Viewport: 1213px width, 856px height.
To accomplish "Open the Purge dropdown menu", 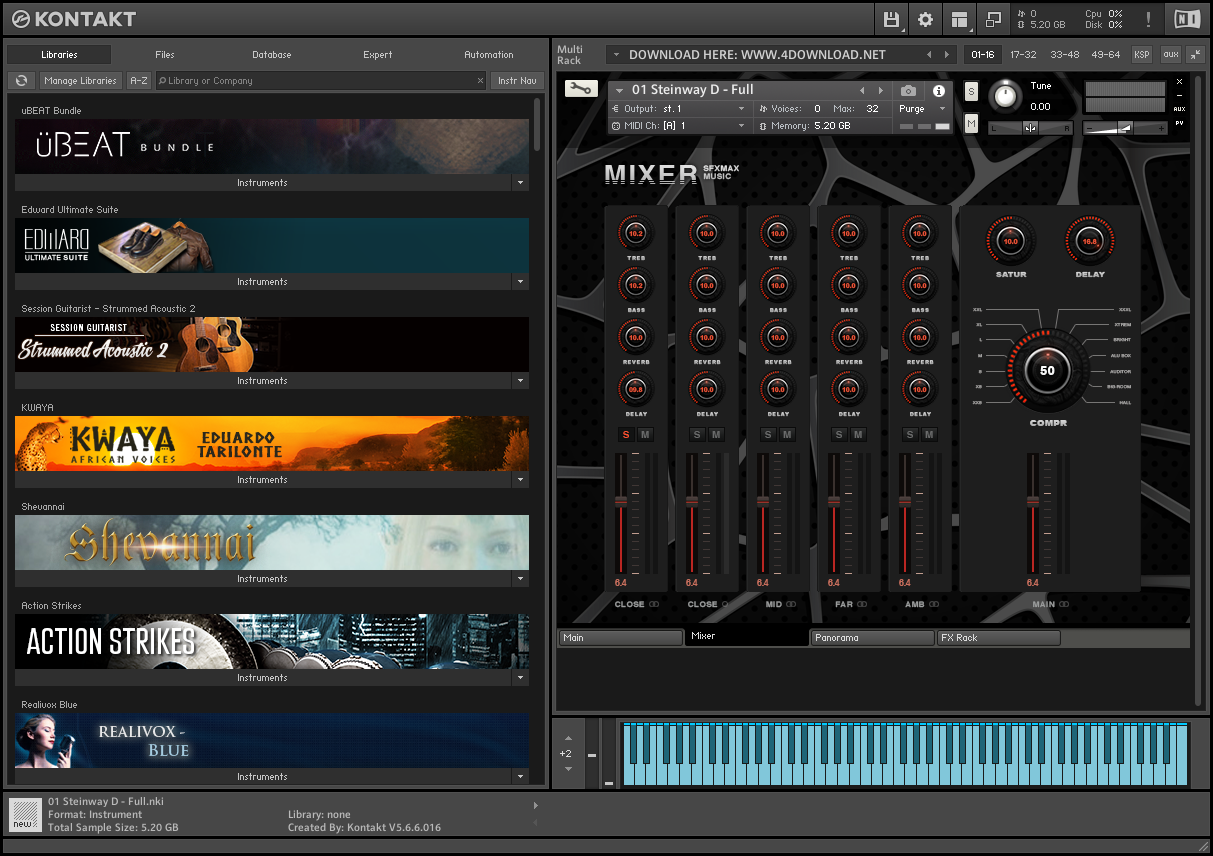I will click(x=922, y=109).
